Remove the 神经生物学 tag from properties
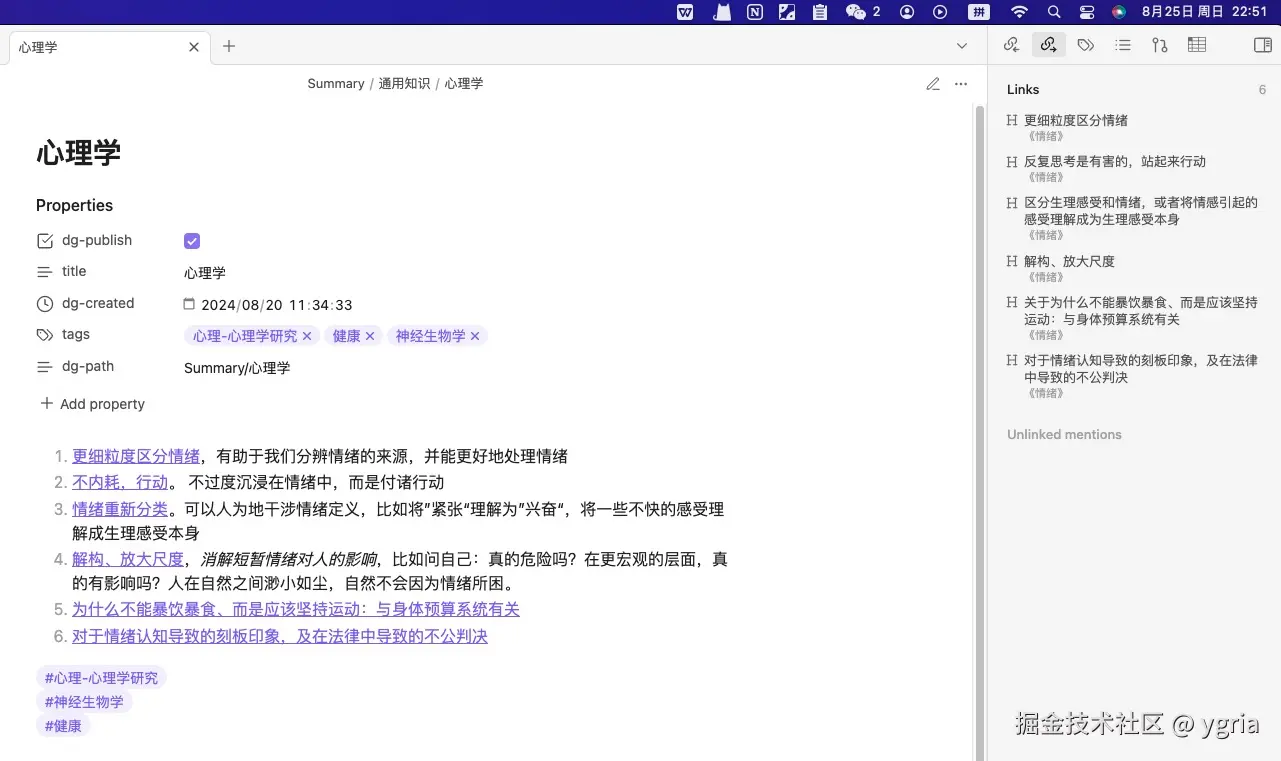This screenshot has width=1281, height=761. point(475,336)
